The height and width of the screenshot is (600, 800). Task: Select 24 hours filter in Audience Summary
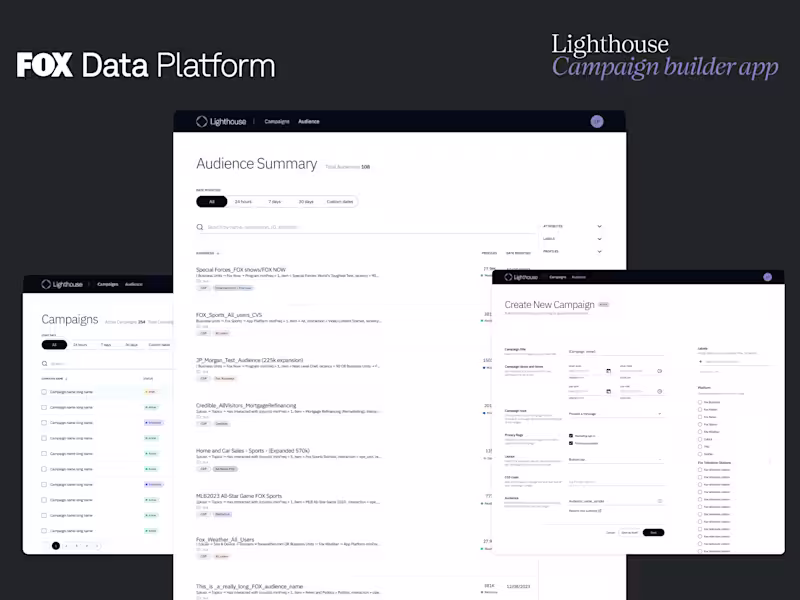[243, 202]
